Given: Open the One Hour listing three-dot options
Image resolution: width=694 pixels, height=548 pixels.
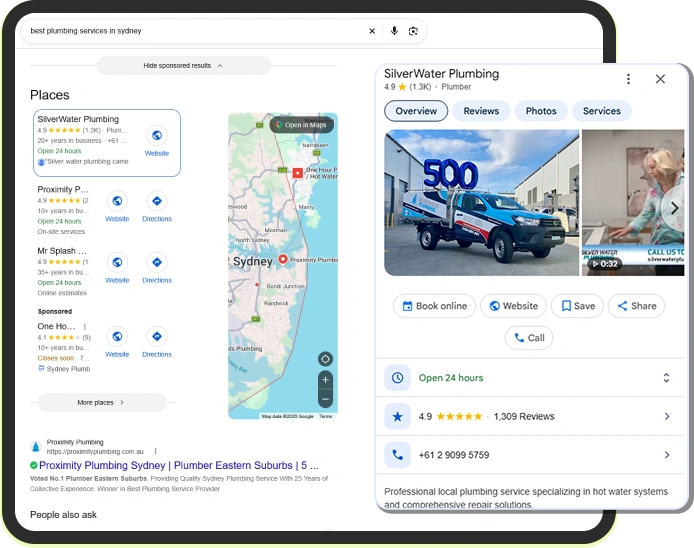Looking at the screenshot, I should click(85, 327).
